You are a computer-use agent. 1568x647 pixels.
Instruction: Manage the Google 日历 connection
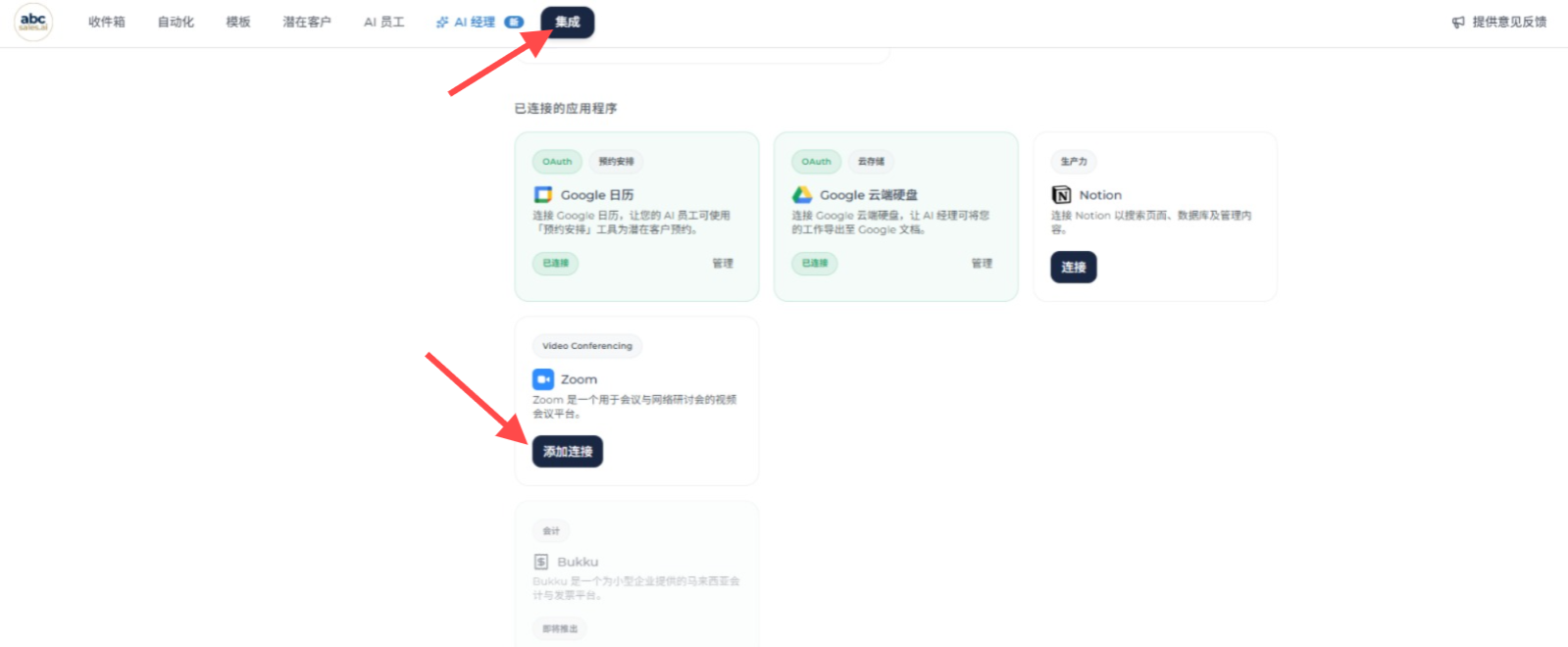point(723,263)
